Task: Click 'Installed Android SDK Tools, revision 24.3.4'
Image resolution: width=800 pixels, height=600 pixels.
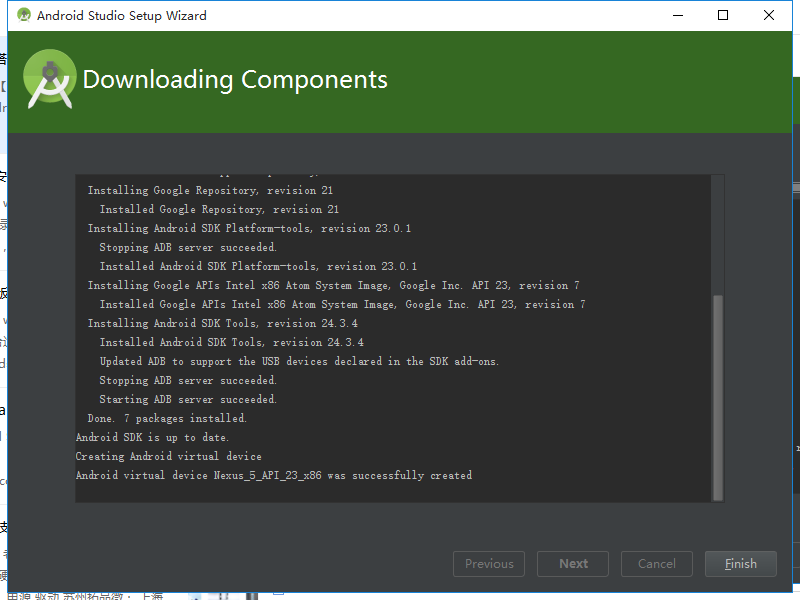Action: (x=232, y=342)
